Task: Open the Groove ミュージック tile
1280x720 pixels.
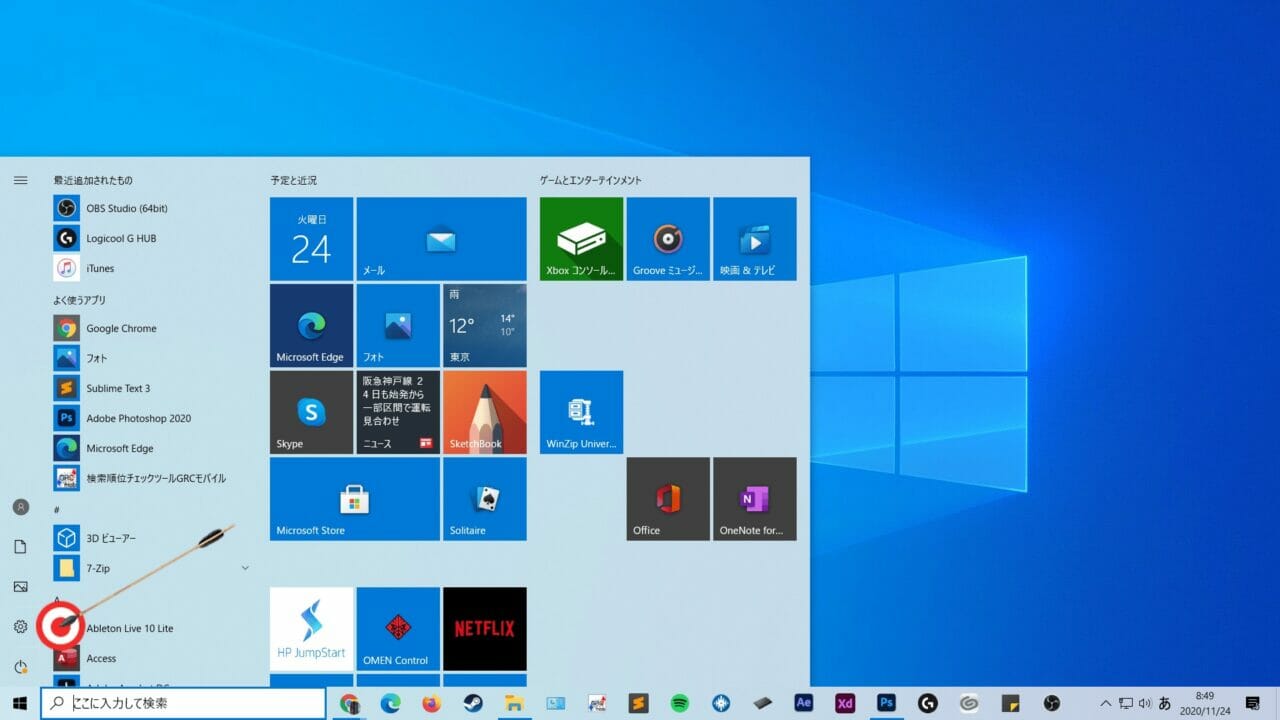Action: click(x=668, y=238)
